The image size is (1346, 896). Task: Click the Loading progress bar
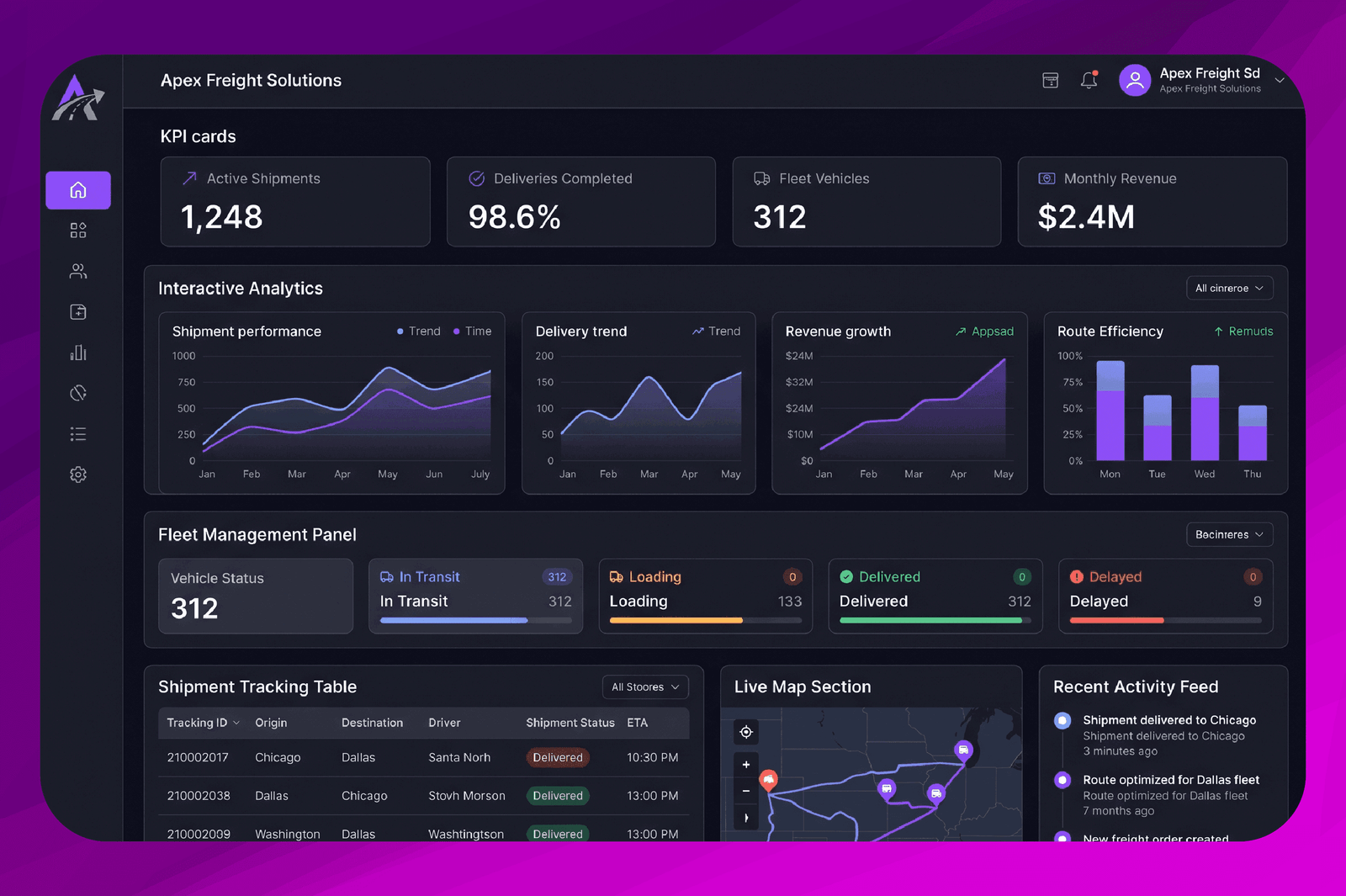coord(706,621)
